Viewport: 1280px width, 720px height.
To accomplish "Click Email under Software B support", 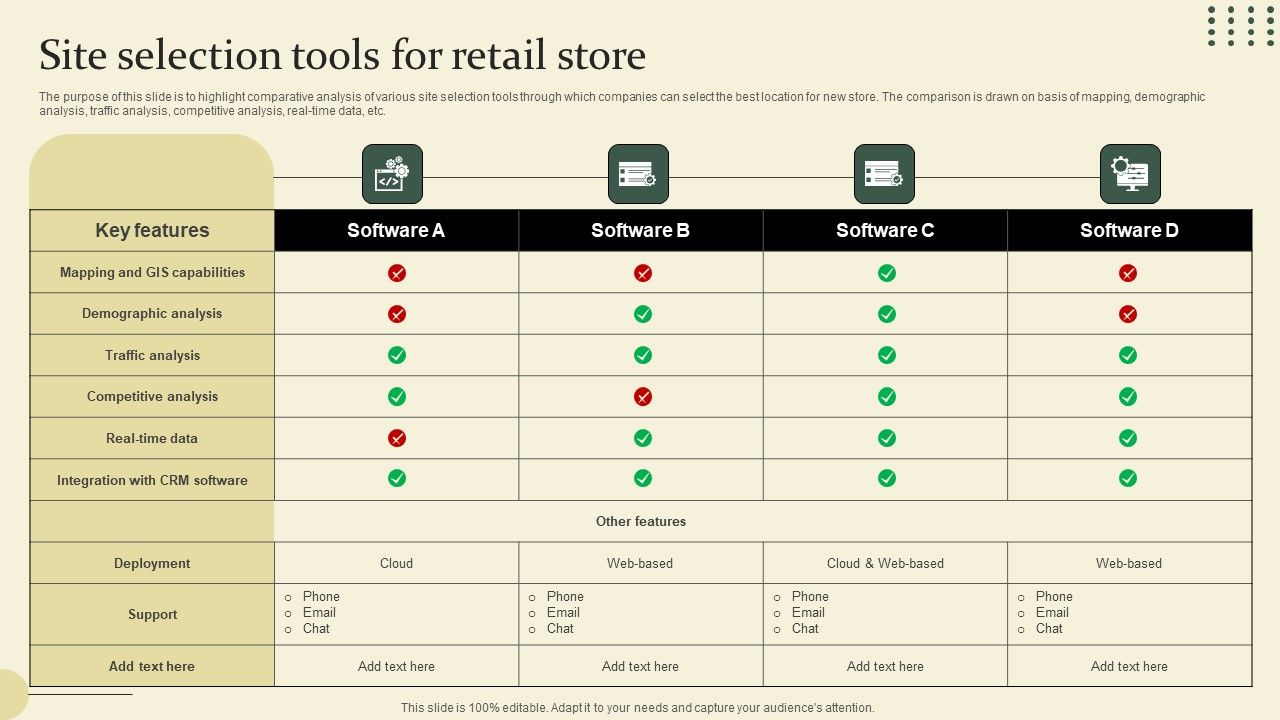I will point(563,612).
